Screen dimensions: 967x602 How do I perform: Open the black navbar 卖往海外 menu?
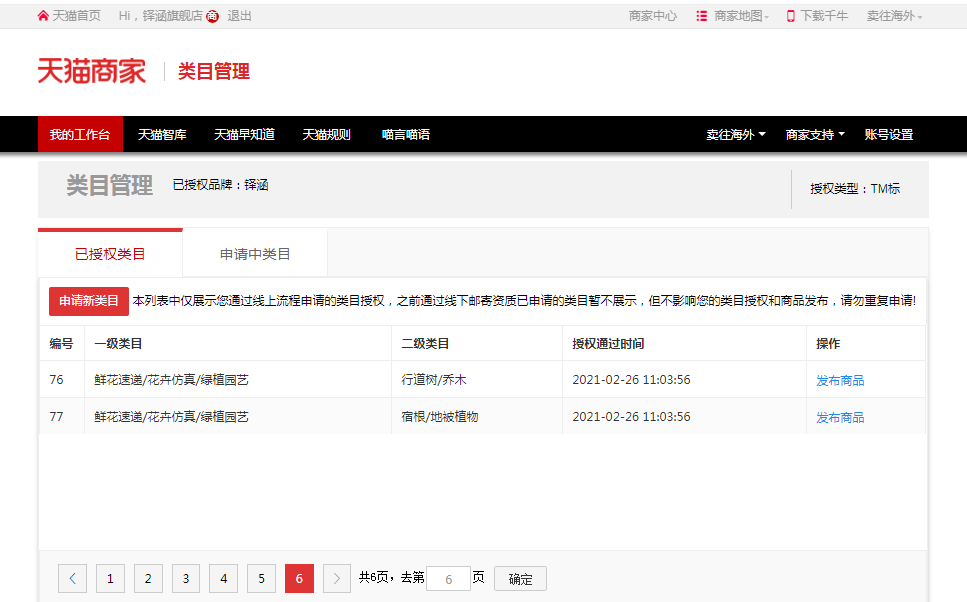736,134
